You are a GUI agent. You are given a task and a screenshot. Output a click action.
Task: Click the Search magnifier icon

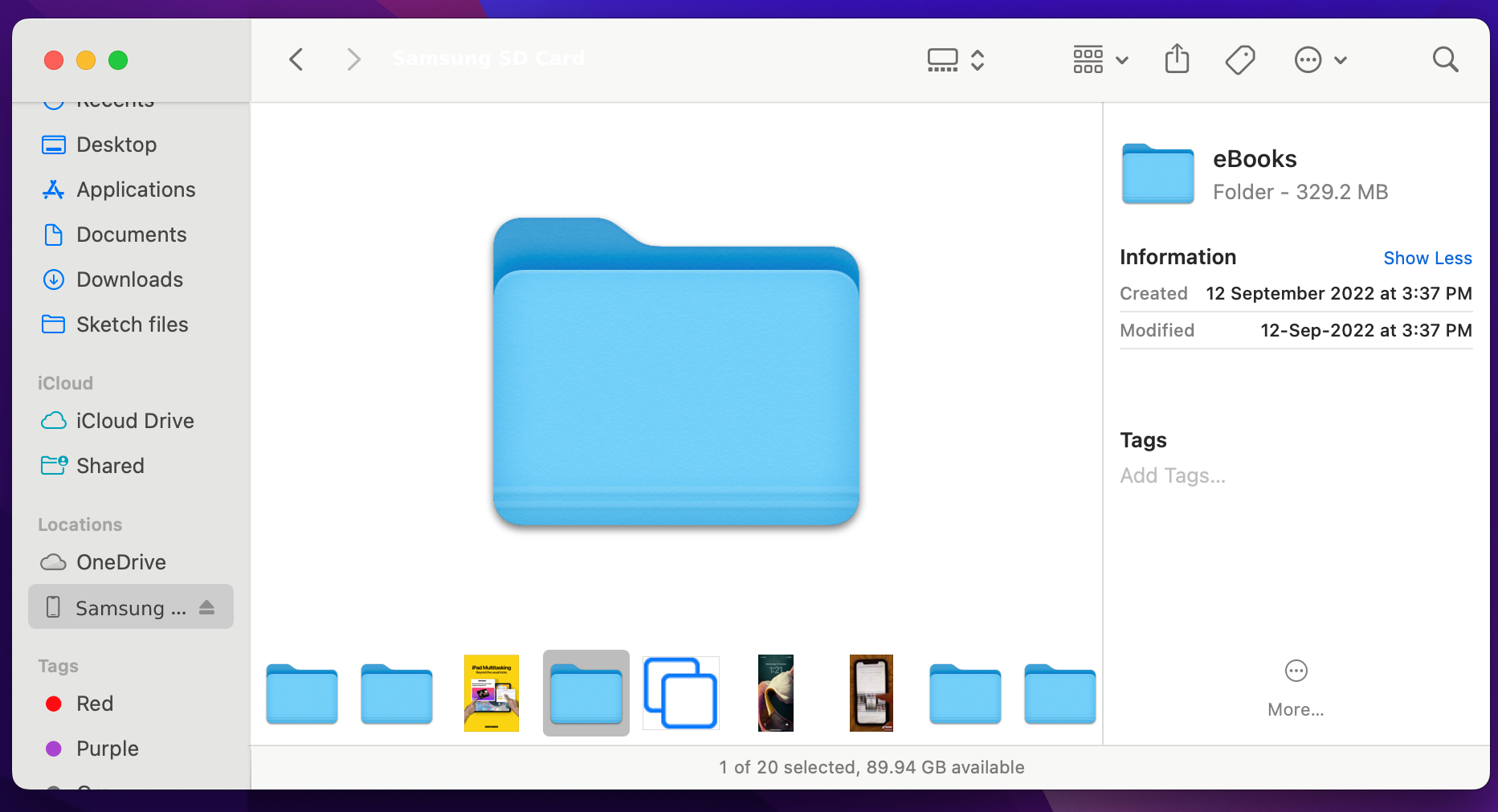pos(1445,59)
